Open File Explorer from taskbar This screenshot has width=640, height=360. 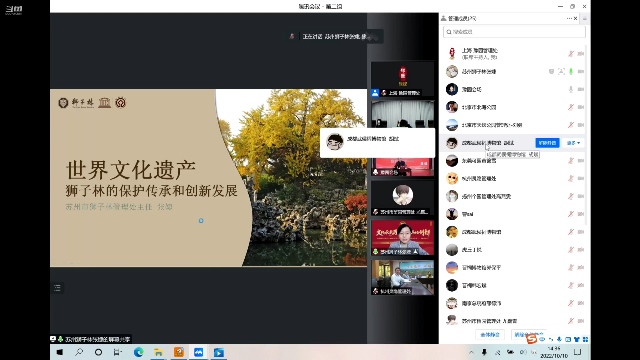point(158,352)
